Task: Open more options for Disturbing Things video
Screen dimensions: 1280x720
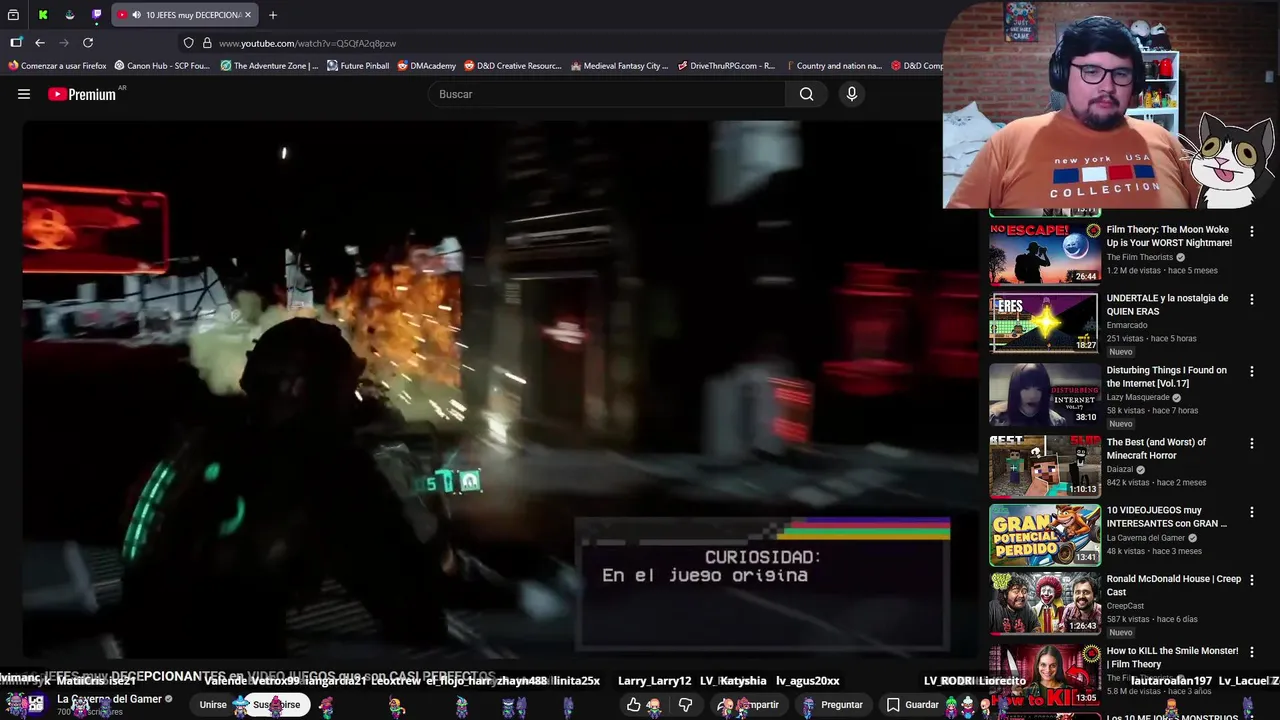Action: coord(1251,372)
